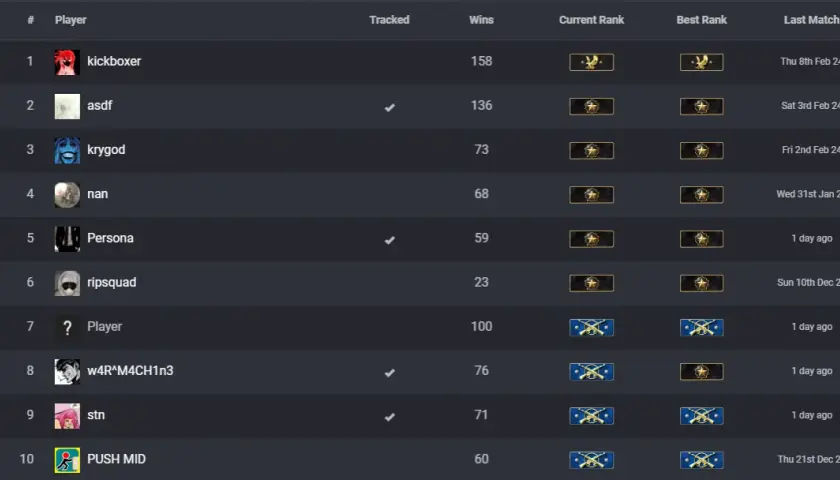Toggle the tracked checkmark for Persona

tap(389, 239)
